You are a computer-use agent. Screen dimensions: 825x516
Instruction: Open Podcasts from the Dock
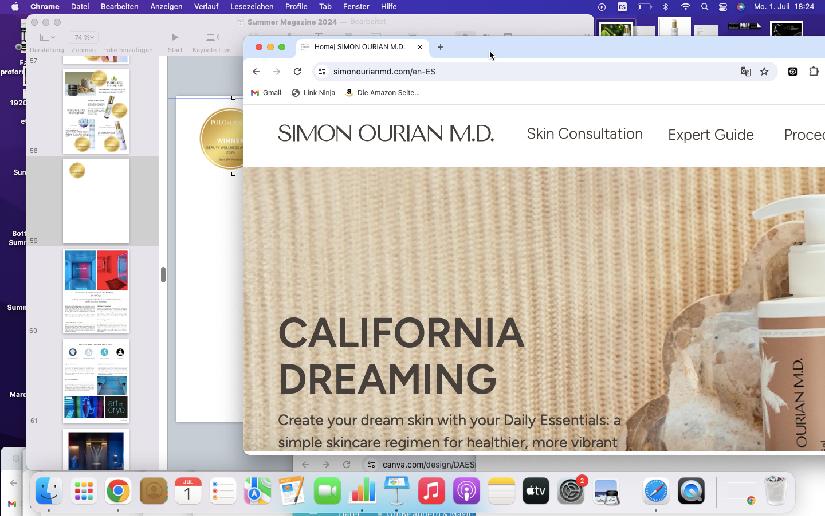pyautogui.click(x=466, y=491)
